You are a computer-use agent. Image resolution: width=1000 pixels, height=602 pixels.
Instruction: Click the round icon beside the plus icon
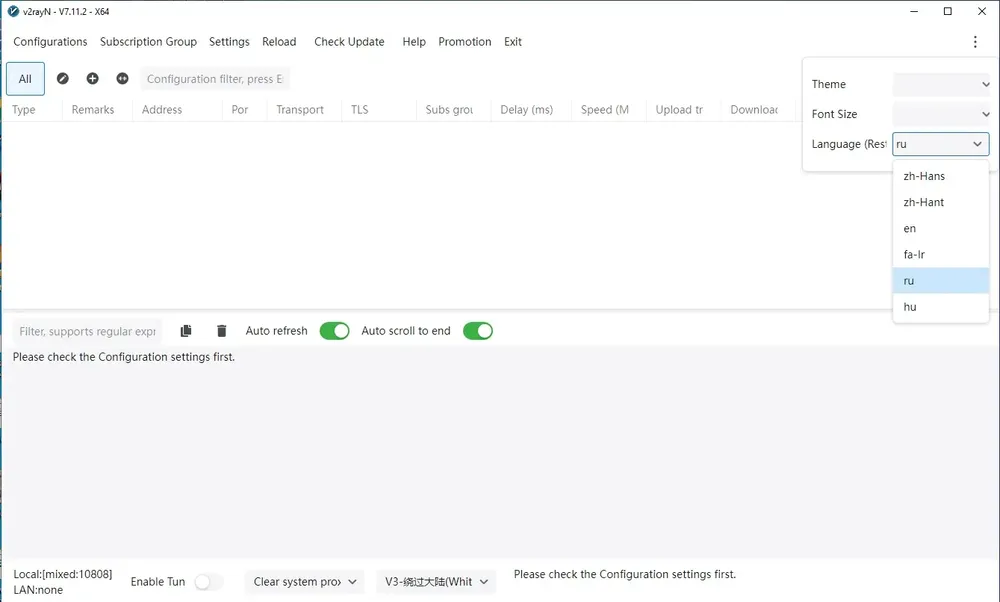(x=122, y=78)
